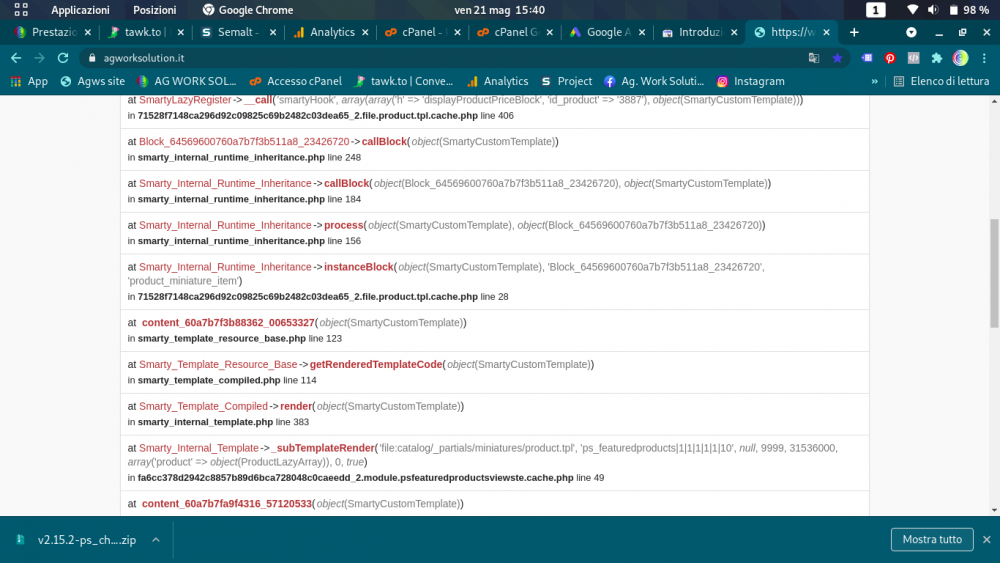
Task: Open the AG WORK SOL... bookmark
Action: [x=186, y=82]
